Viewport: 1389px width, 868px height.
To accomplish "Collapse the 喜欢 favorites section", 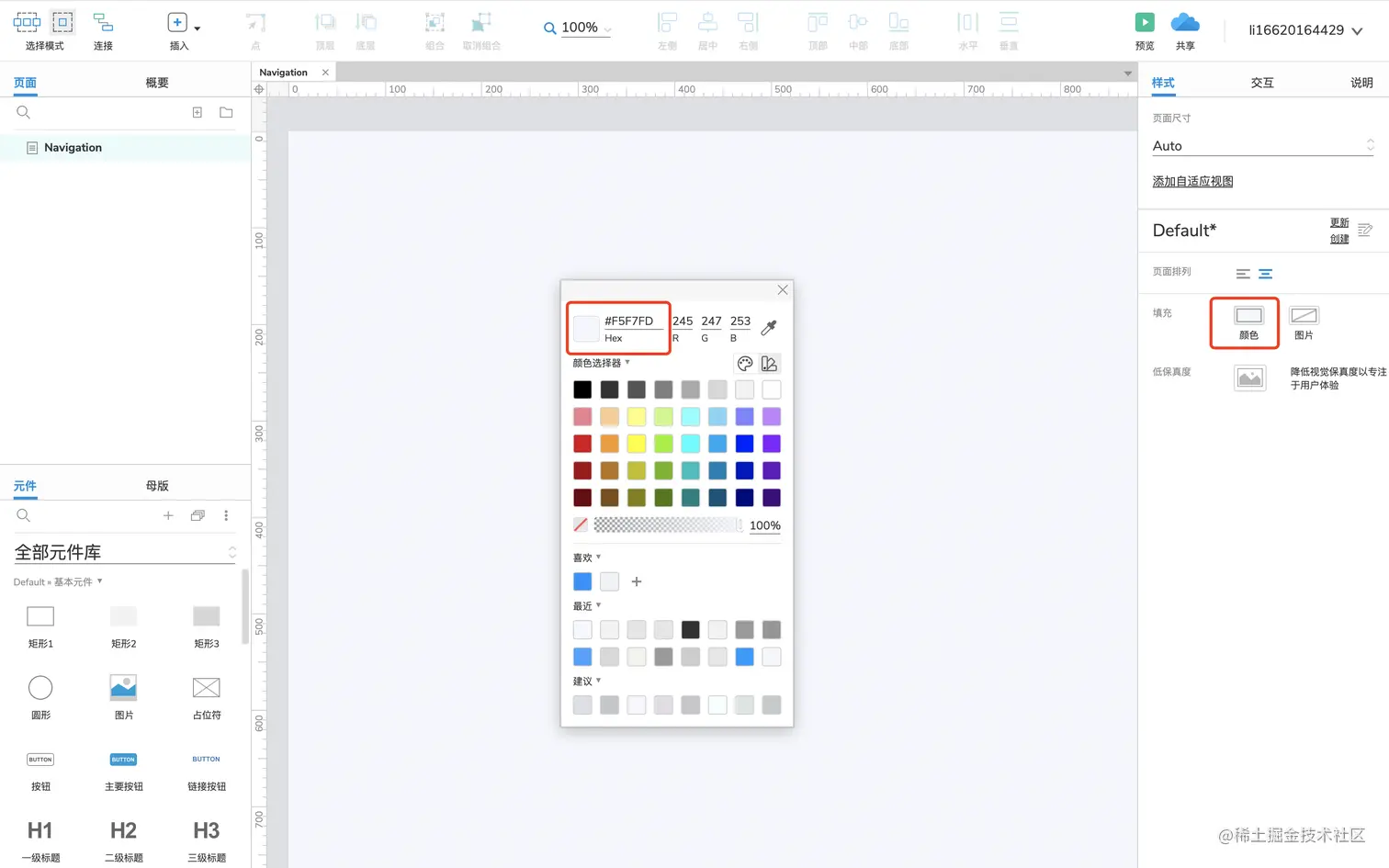I will coord(586,558).
